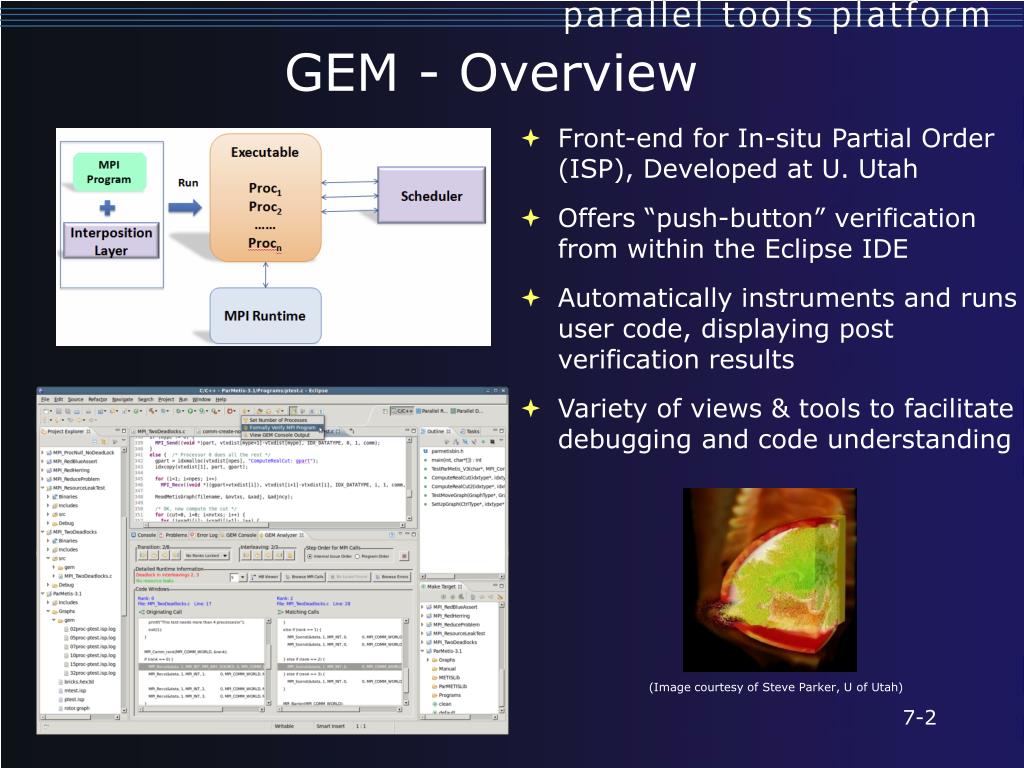Select the Tasks view tab

point(470,432)
